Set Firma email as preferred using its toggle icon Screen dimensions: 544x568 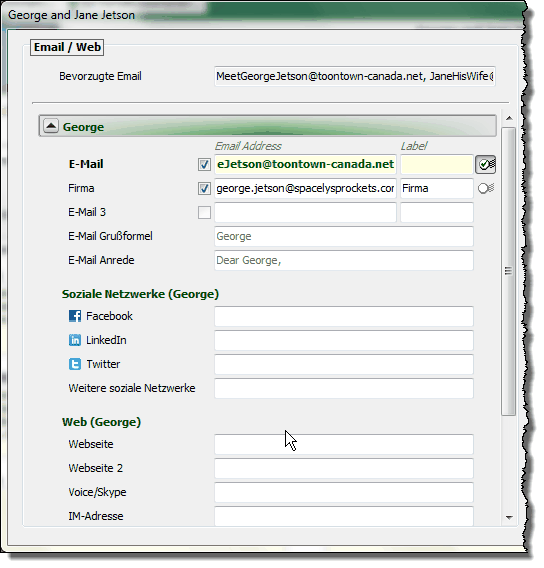coord(486,188)
